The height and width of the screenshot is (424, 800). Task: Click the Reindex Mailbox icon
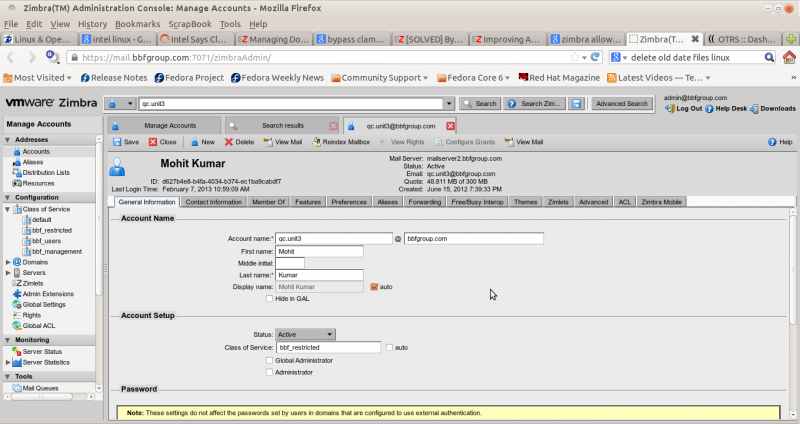(x=317, y=142)
